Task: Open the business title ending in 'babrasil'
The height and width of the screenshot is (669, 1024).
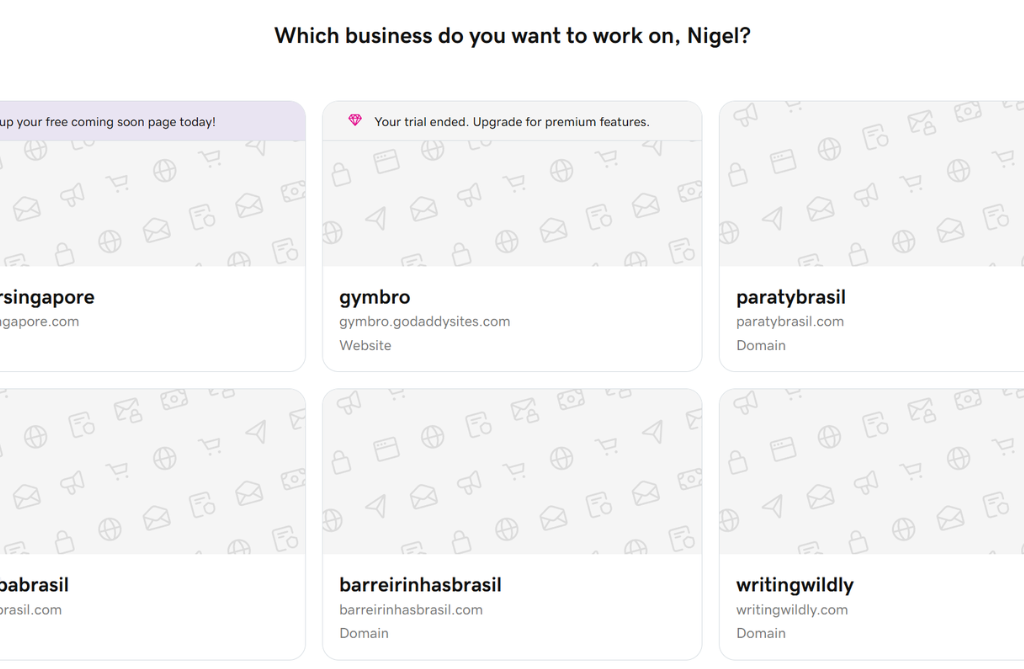Action: pyautogui.click(x=34, y=585)
